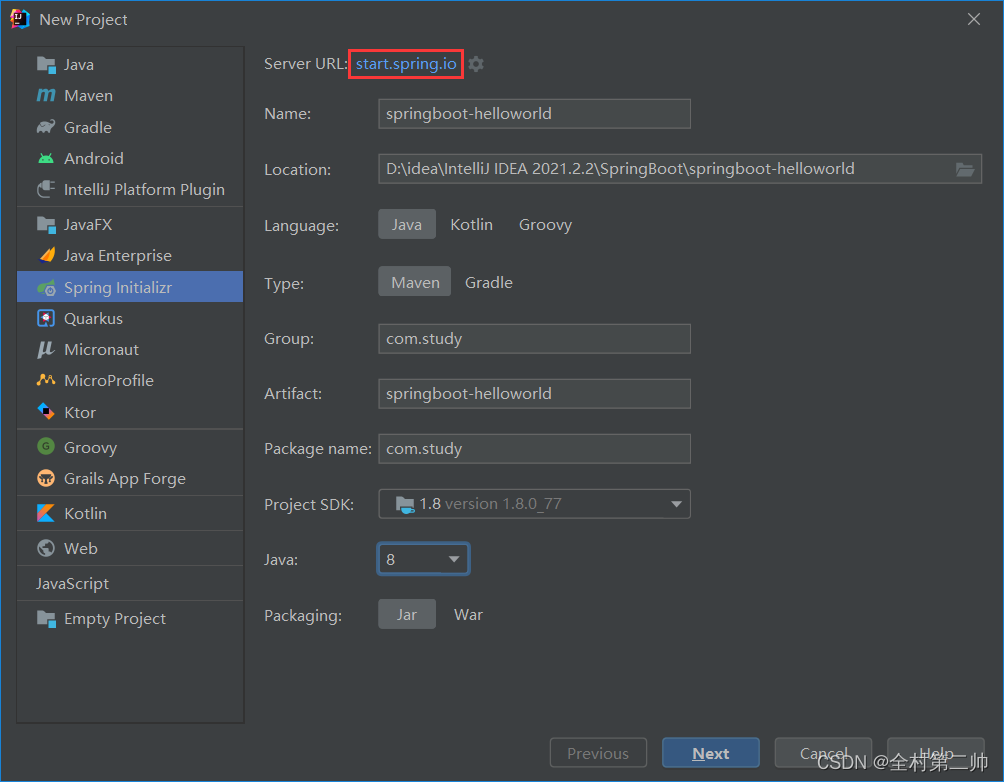This screenshot has height=782, width=1004.
Task: Select Java Enterprise in the project list
Action: (x=117, y=256)
